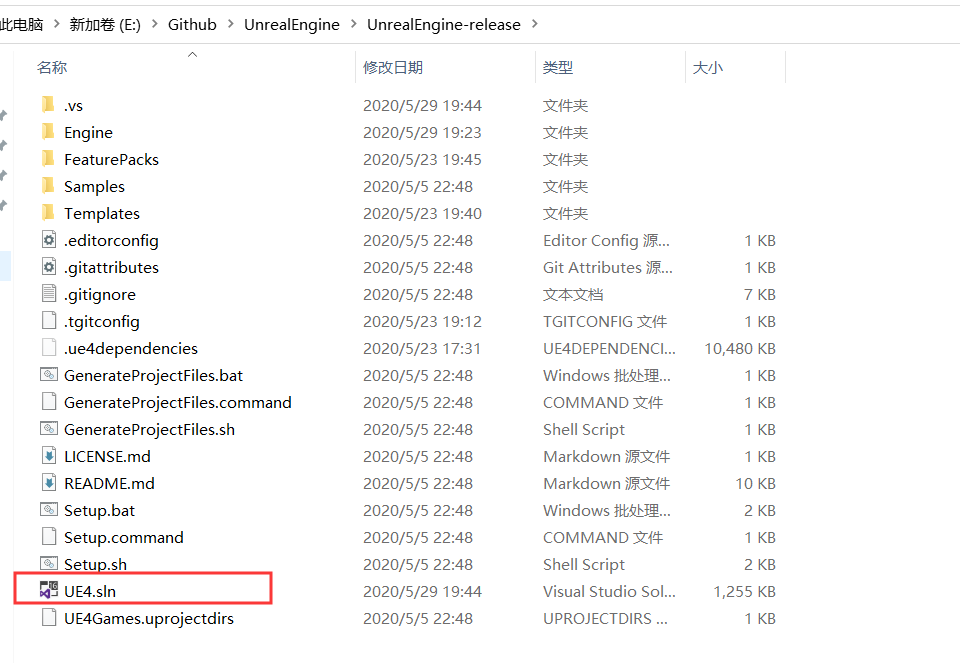Viewport: 960px width, 663px height.
Task: Click the Editor Config 源... type cell
Action: [x=606, y=241]
